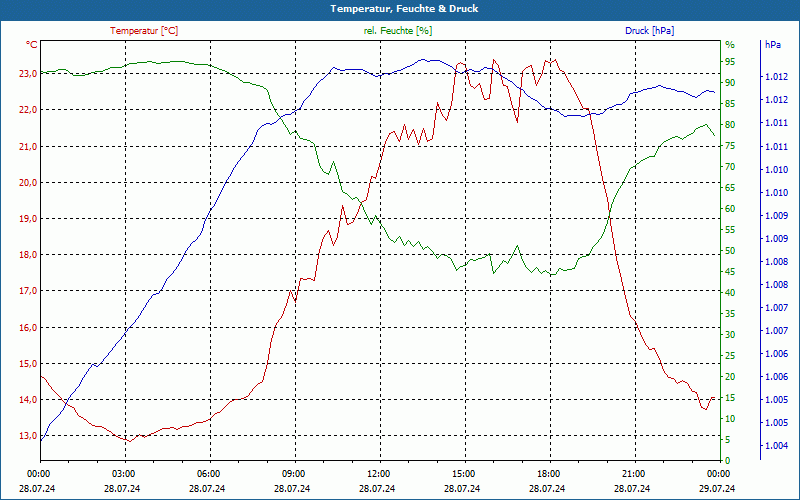
Task: Click the 19,0 temperature axis tick
Action: 28,218
